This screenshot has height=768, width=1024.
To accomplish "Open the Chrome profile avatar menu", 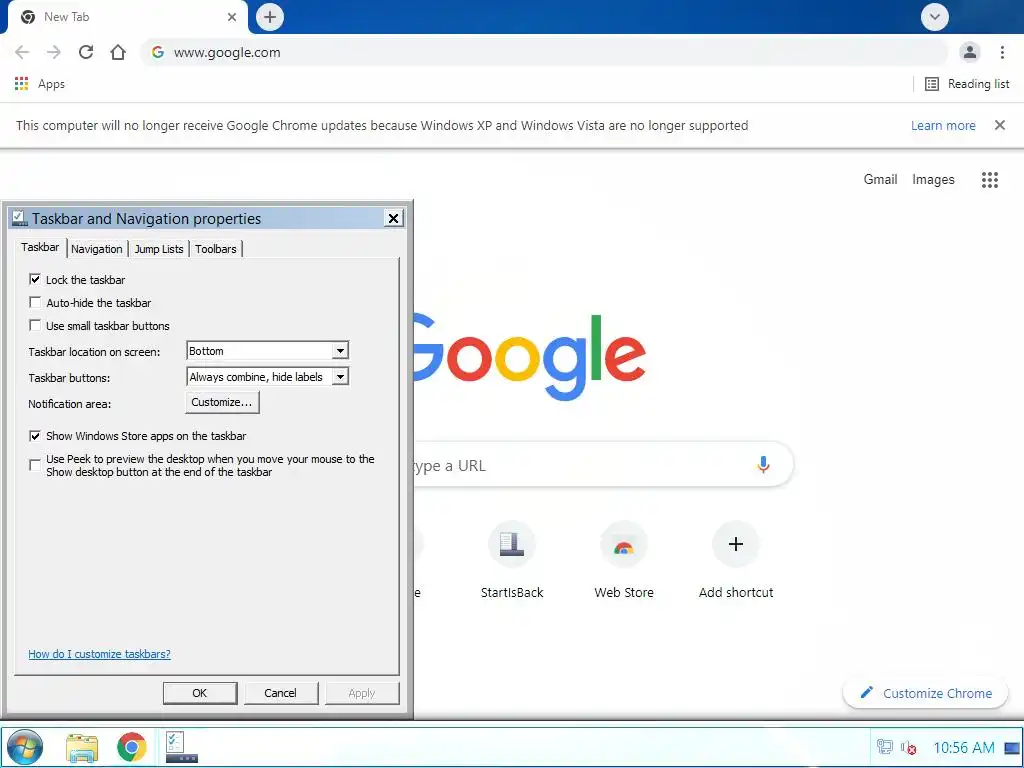I will (970, 52).
